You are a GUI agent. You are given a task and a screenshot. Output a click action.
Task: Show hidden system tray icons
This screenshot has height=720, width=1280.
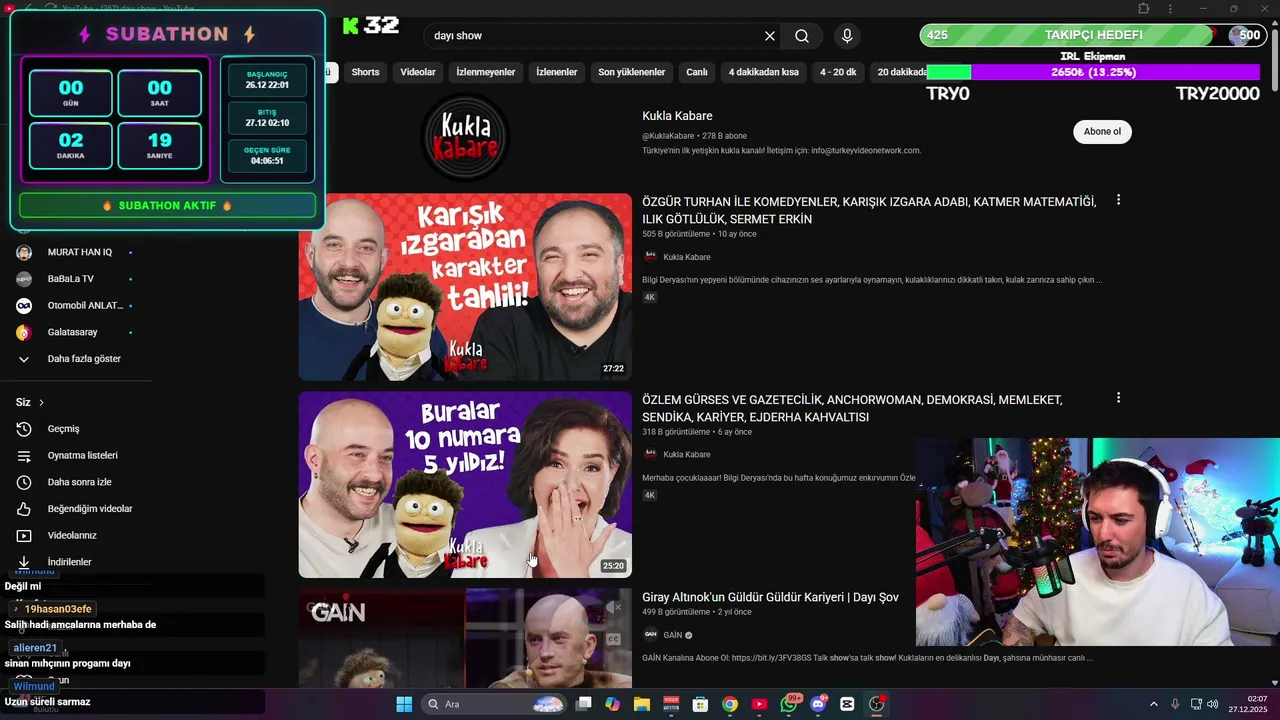1153,704
